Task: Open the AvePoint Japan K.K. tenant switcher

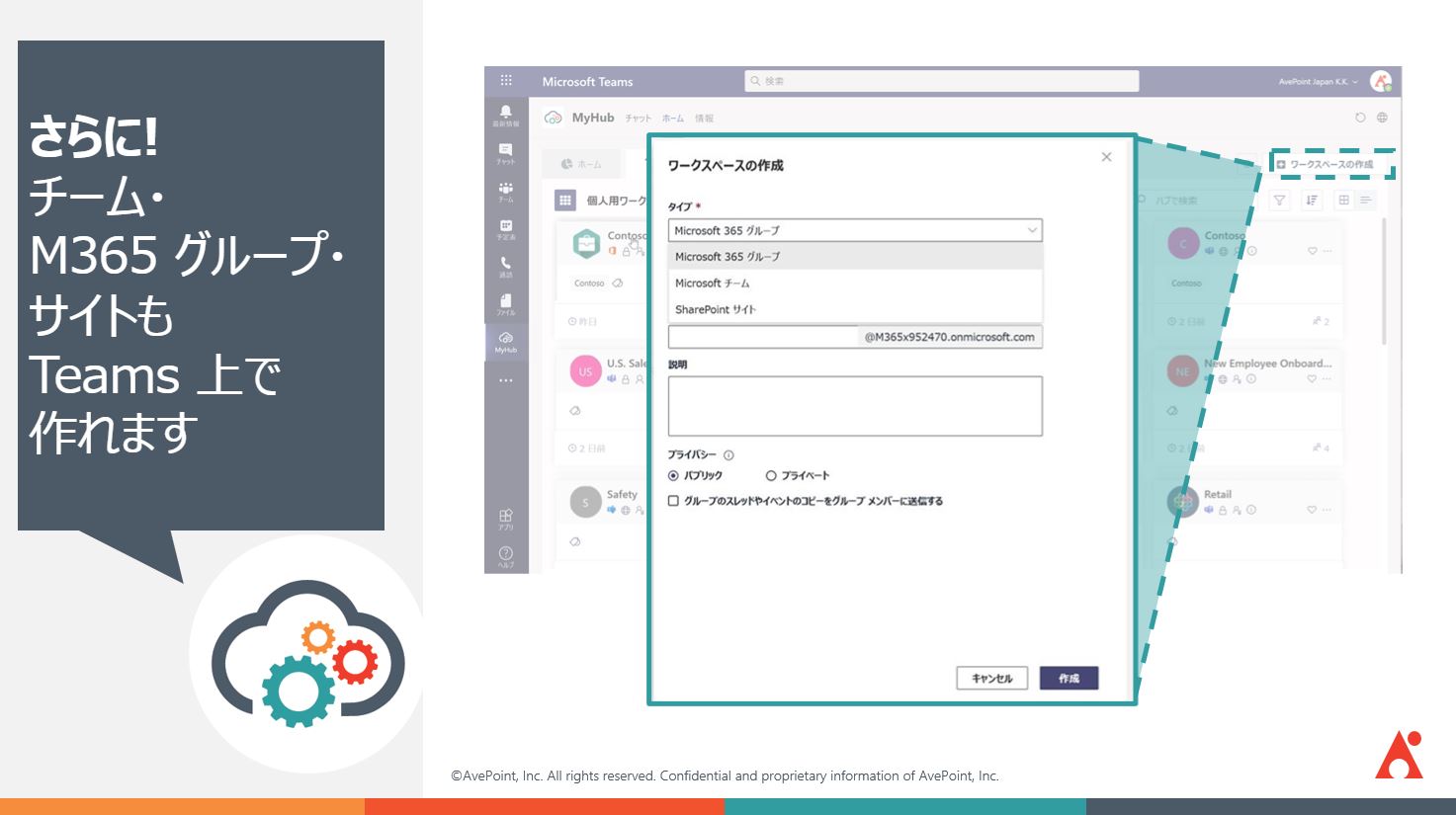Action: (1318, 82)
